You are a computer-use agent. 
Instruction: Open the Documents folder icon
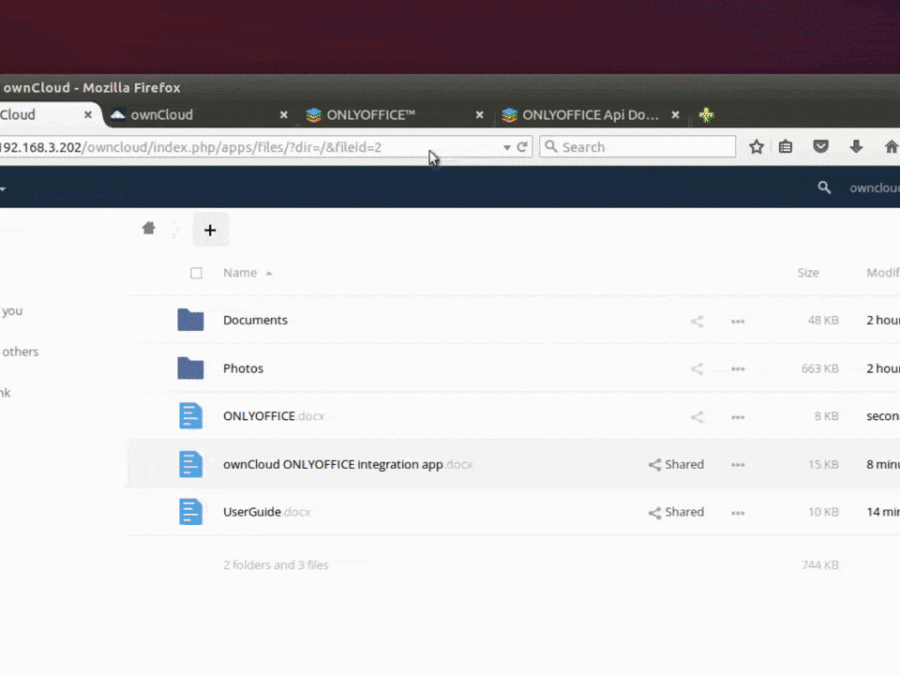pos(190,320)
